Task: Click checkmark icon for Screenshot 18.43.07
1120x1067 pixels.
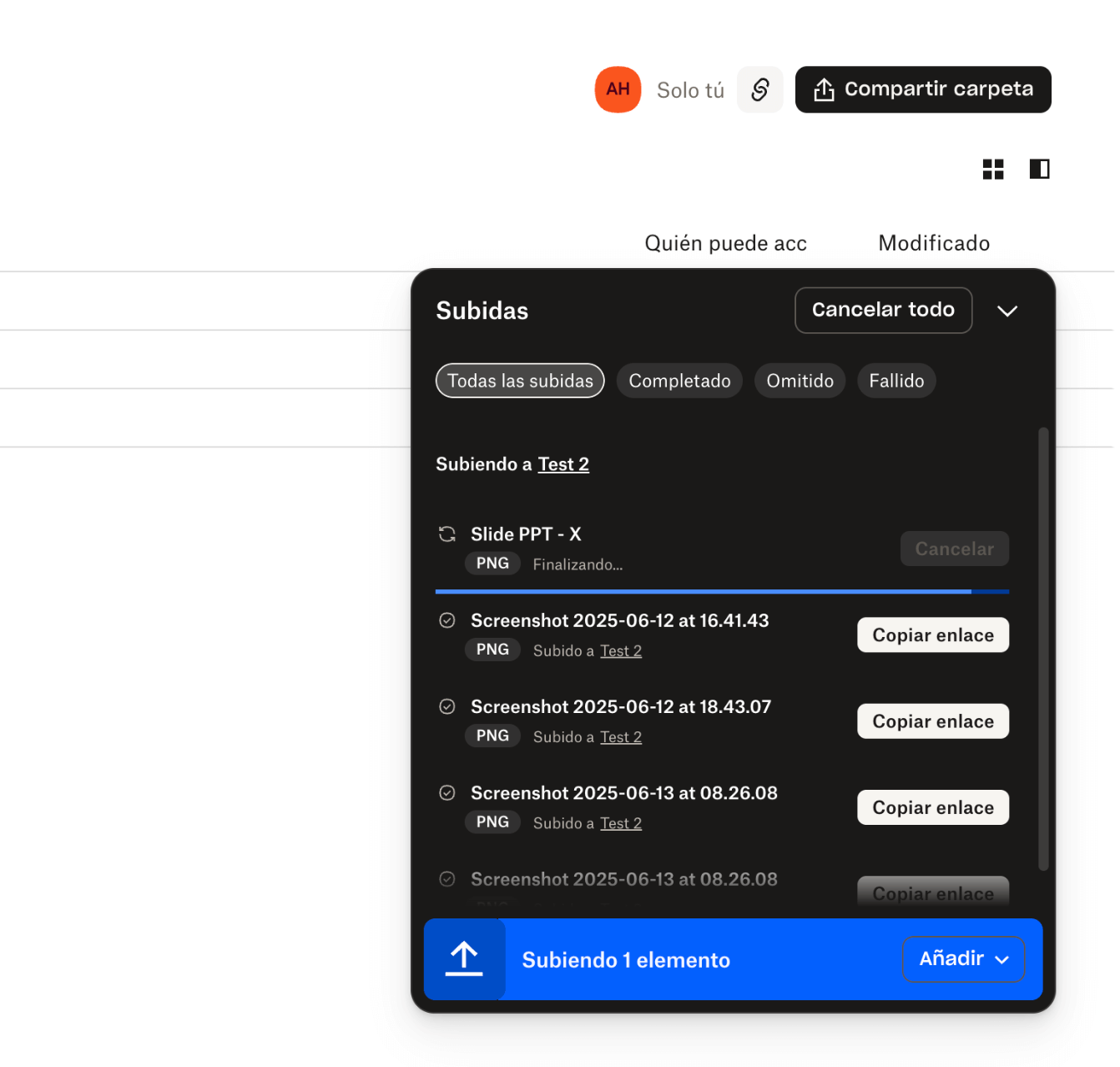Action: (447, 706)
